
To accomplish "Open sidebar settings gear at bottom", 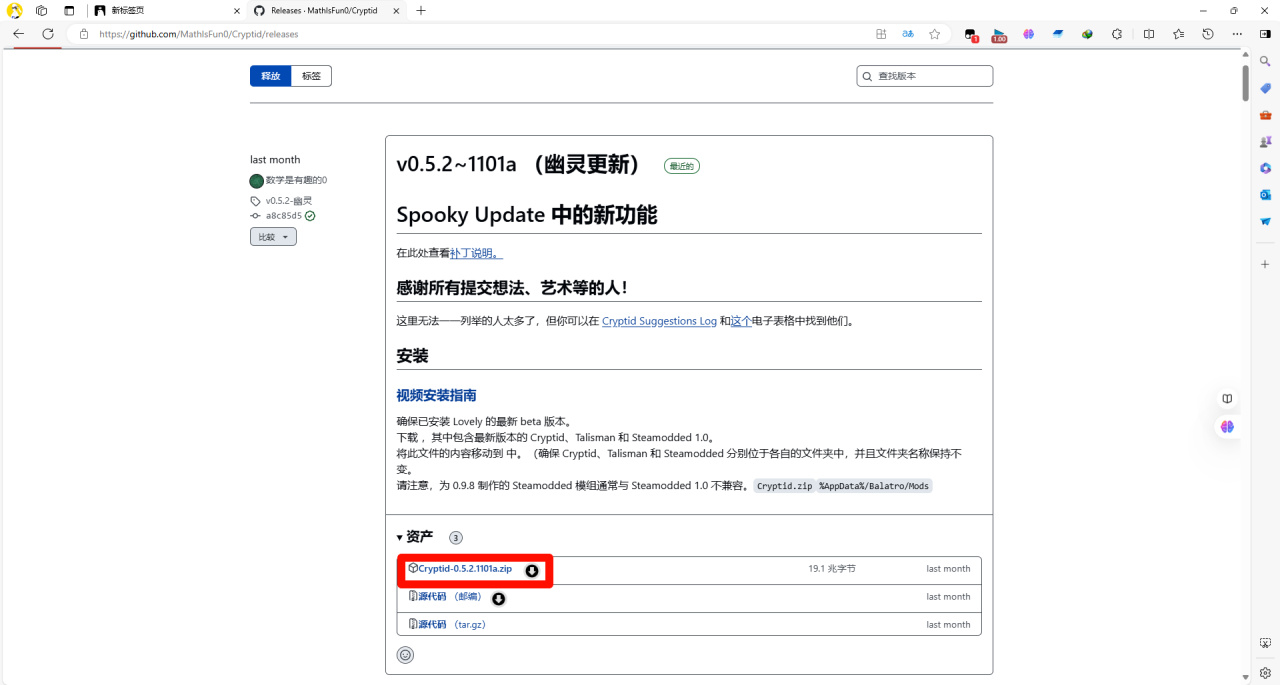I will point(1265,673).
